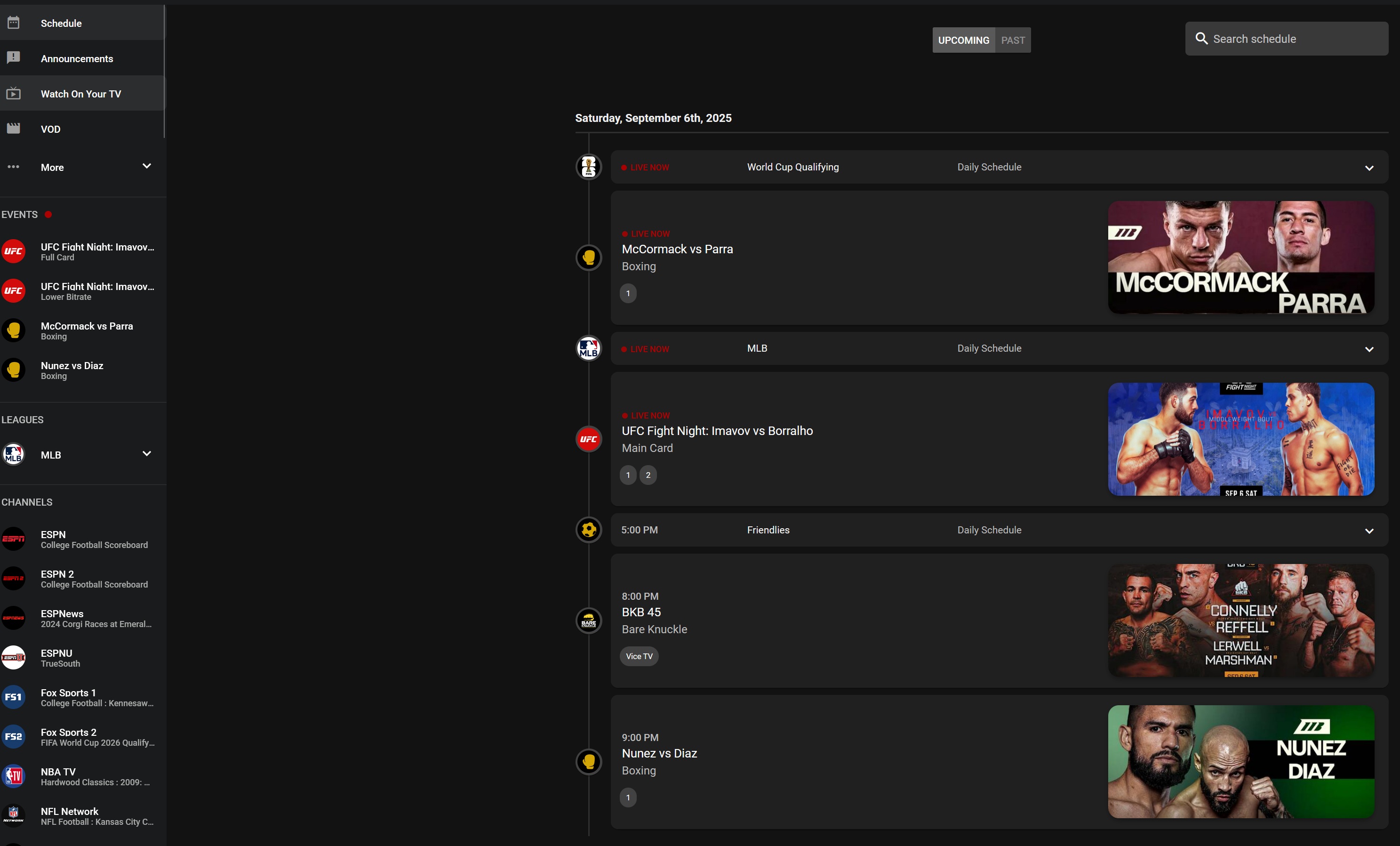Click the World Cup Qualifying trophy timeline icon
The width and height of the screenshot is (1400, 846).
pyautogui.click(x=589, y=167)
